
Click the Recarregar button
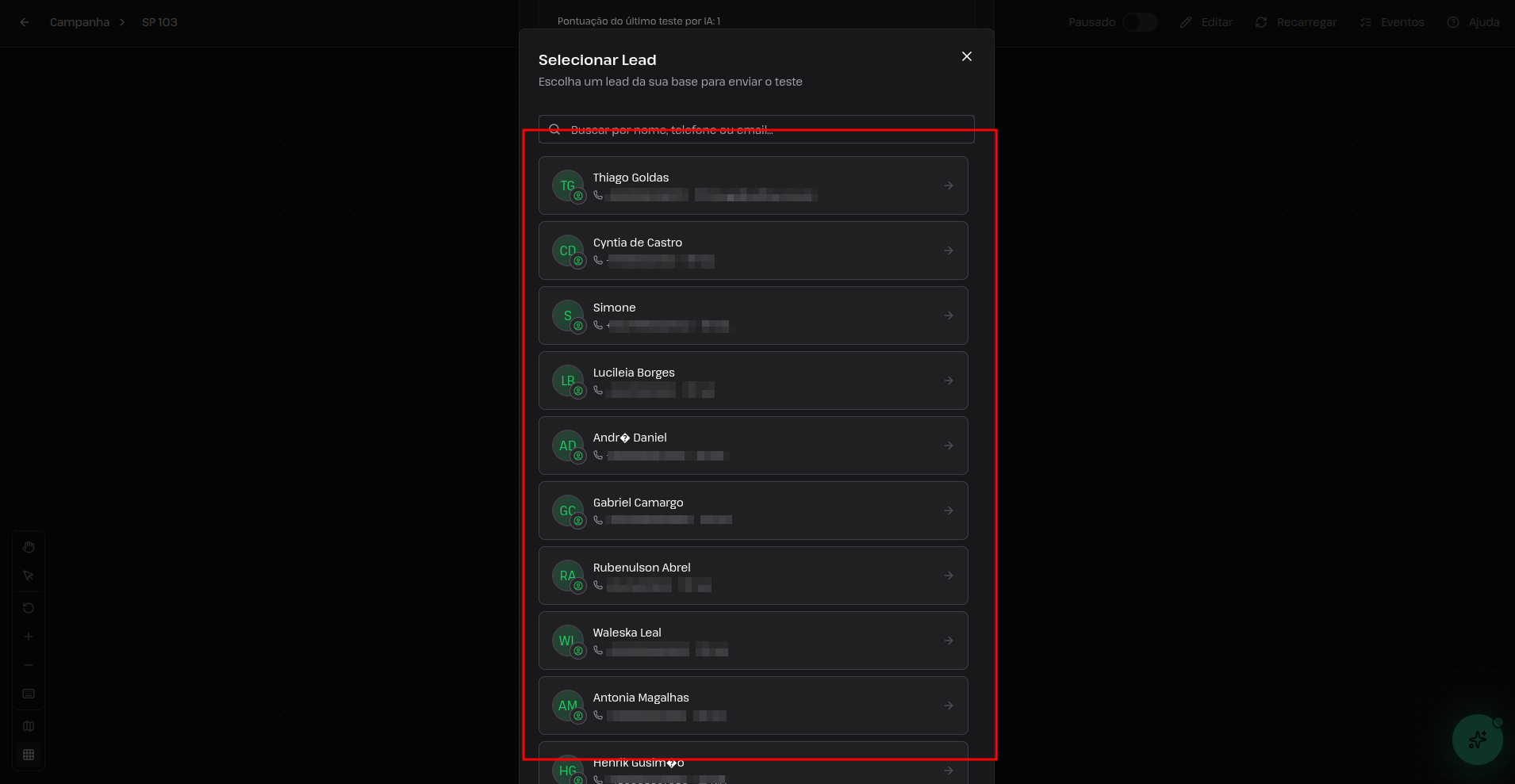coord(1296,22)
